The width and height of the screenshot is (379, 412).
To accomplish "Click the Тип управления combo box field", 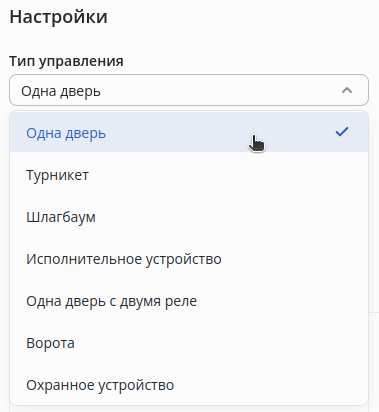I will pos(189,90).
